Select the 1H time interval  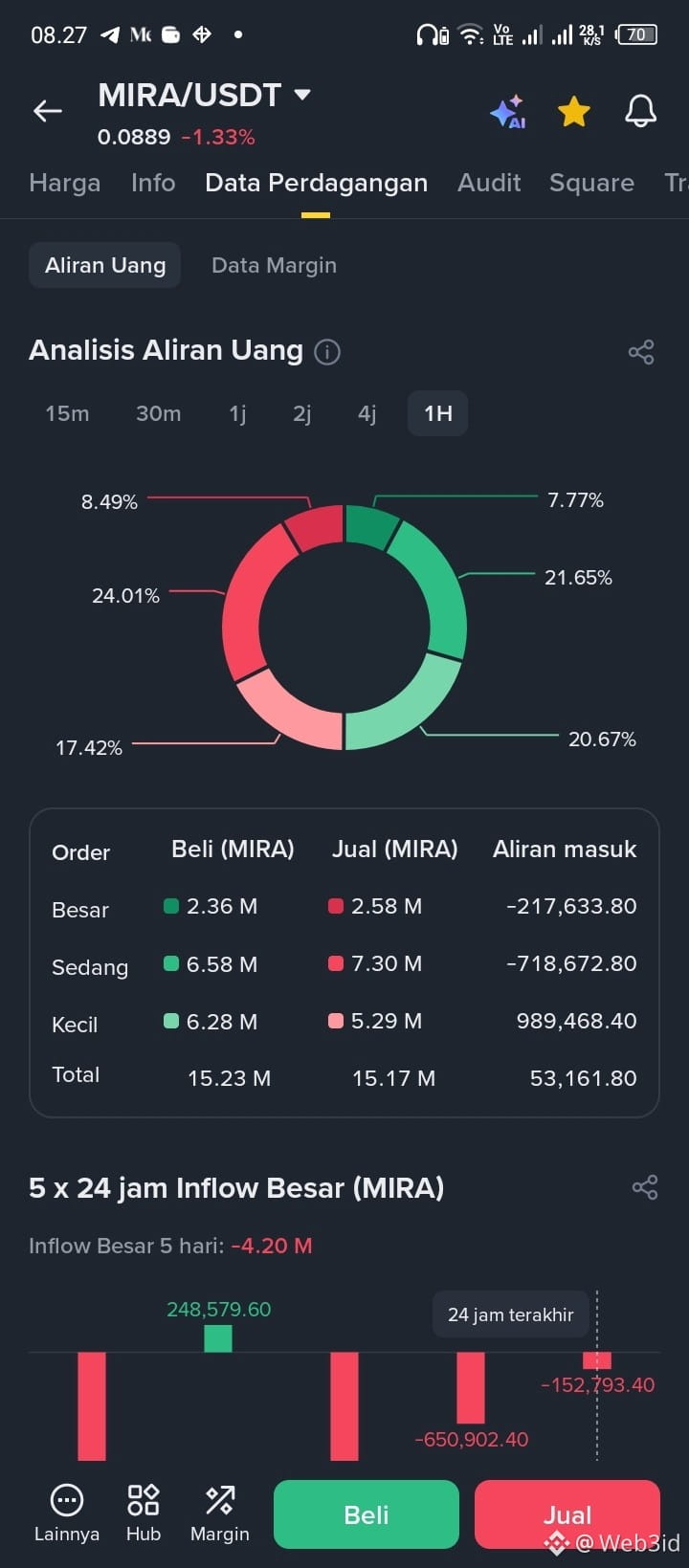pyautogui.click(x=438, y=413)
